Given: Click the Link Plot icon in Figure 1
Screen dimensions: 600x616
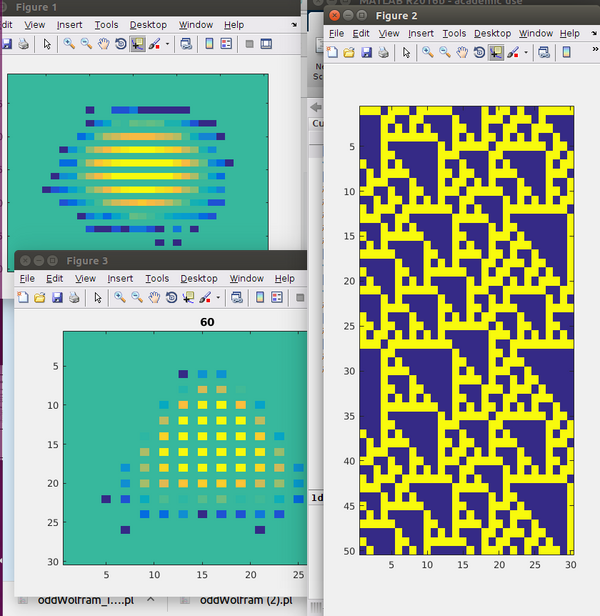Looking at the screenshot, I should coord(186,44).
